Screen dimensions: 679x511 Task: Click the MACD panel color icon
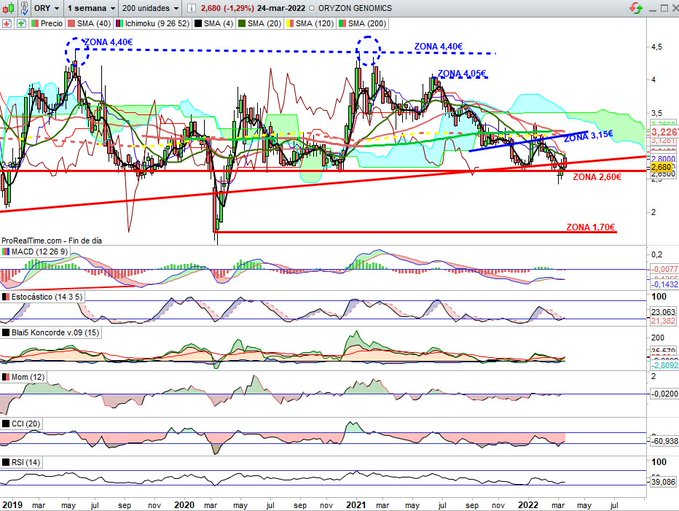point(6,252)
